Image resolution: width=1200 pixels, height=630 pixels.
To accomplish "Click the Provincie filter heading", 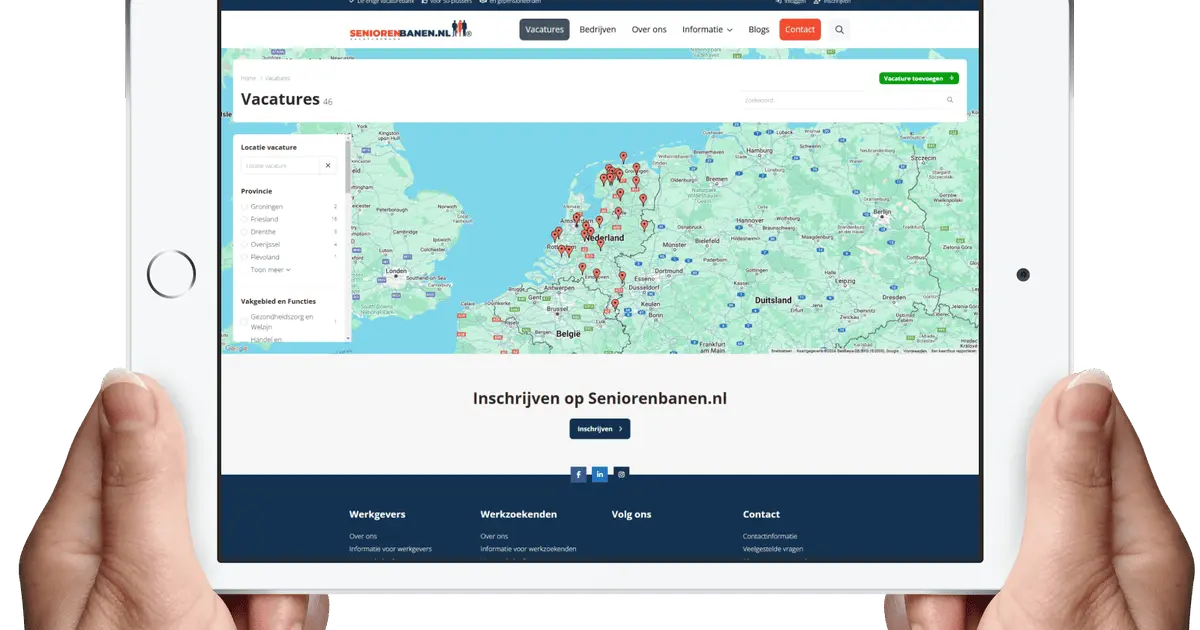I will pos(256,191).
